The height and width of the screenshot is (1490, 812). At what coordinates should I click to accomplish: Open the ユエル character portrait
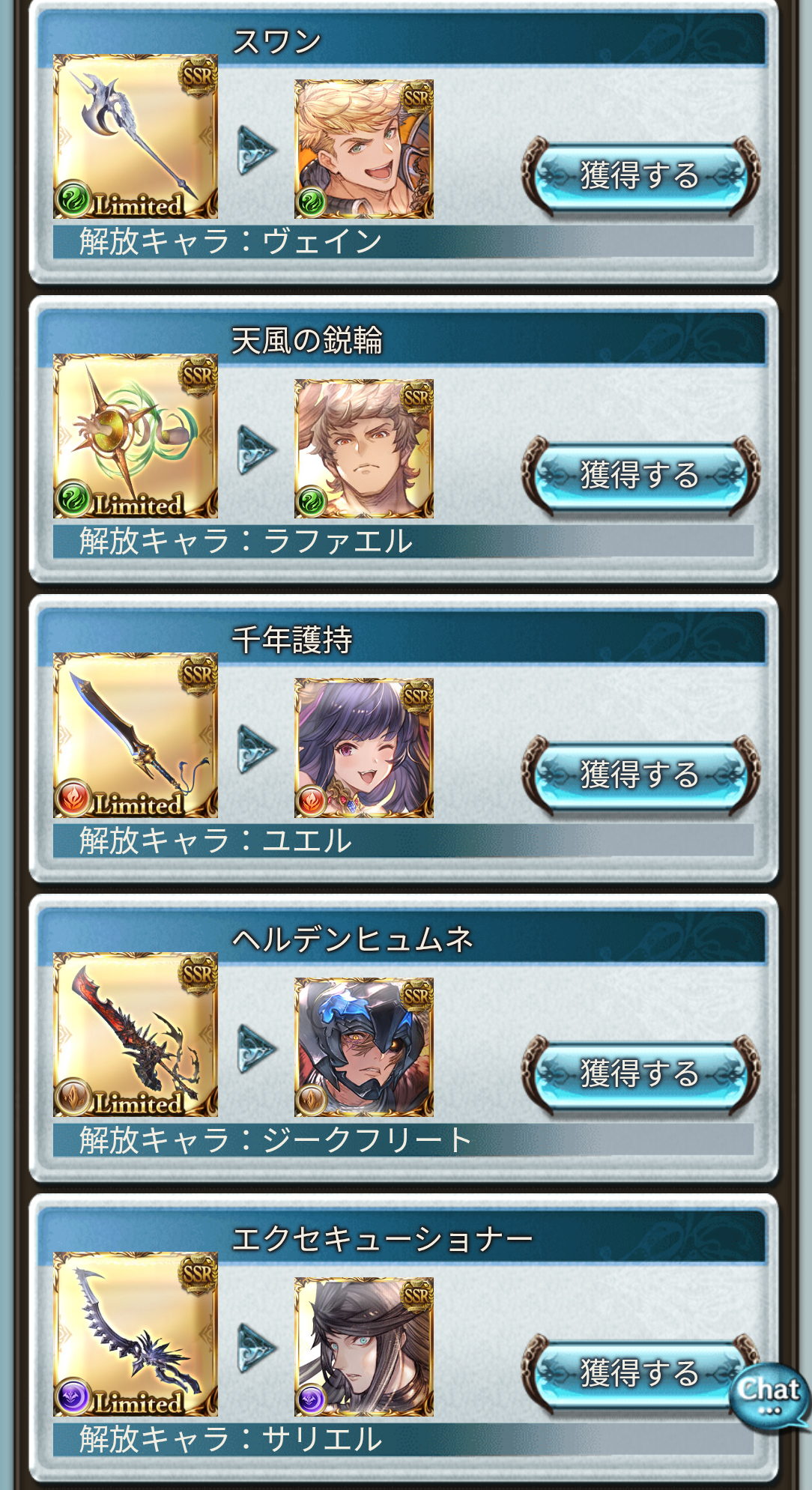tap(364, 748)
